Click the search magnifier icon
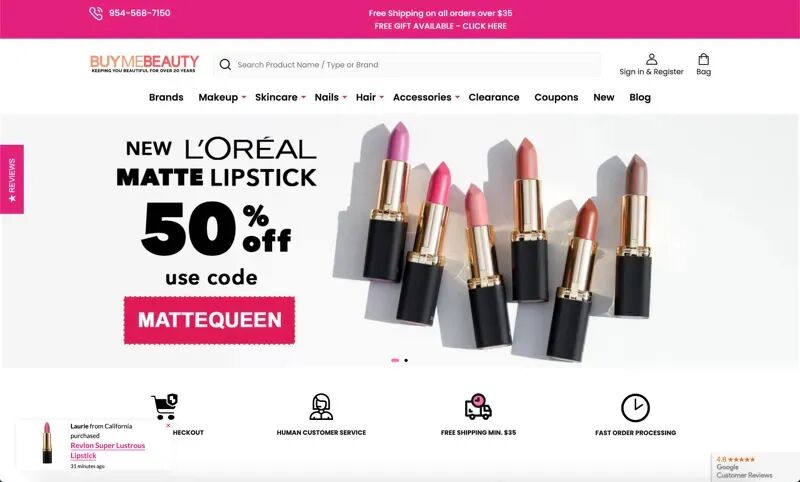The image size is (800, 482). [x=225, y=64]
